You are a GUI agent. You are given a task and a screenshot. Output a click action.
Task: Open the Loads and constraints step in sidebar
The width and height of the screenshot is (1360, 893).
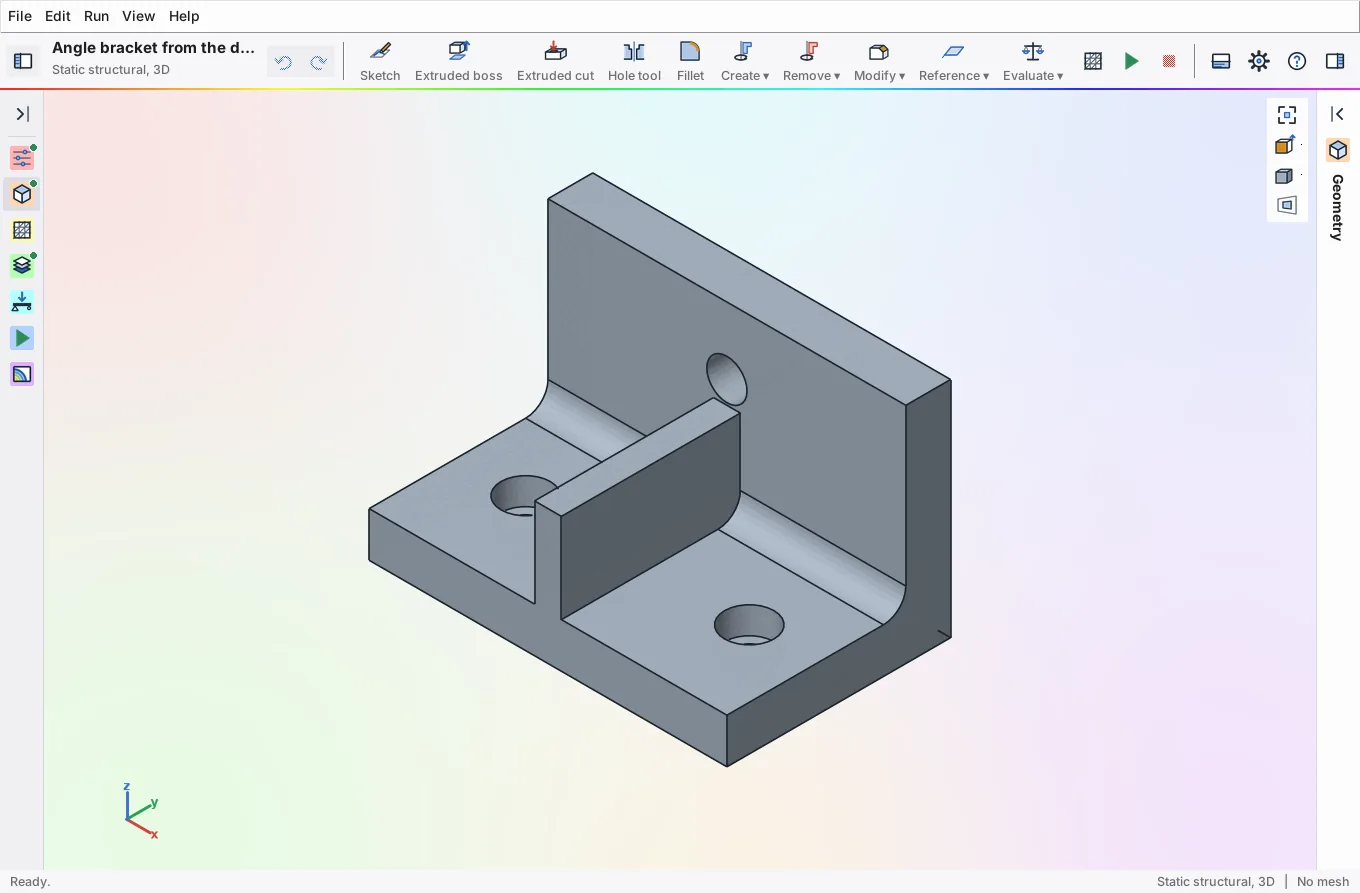(x=22, y=302)
